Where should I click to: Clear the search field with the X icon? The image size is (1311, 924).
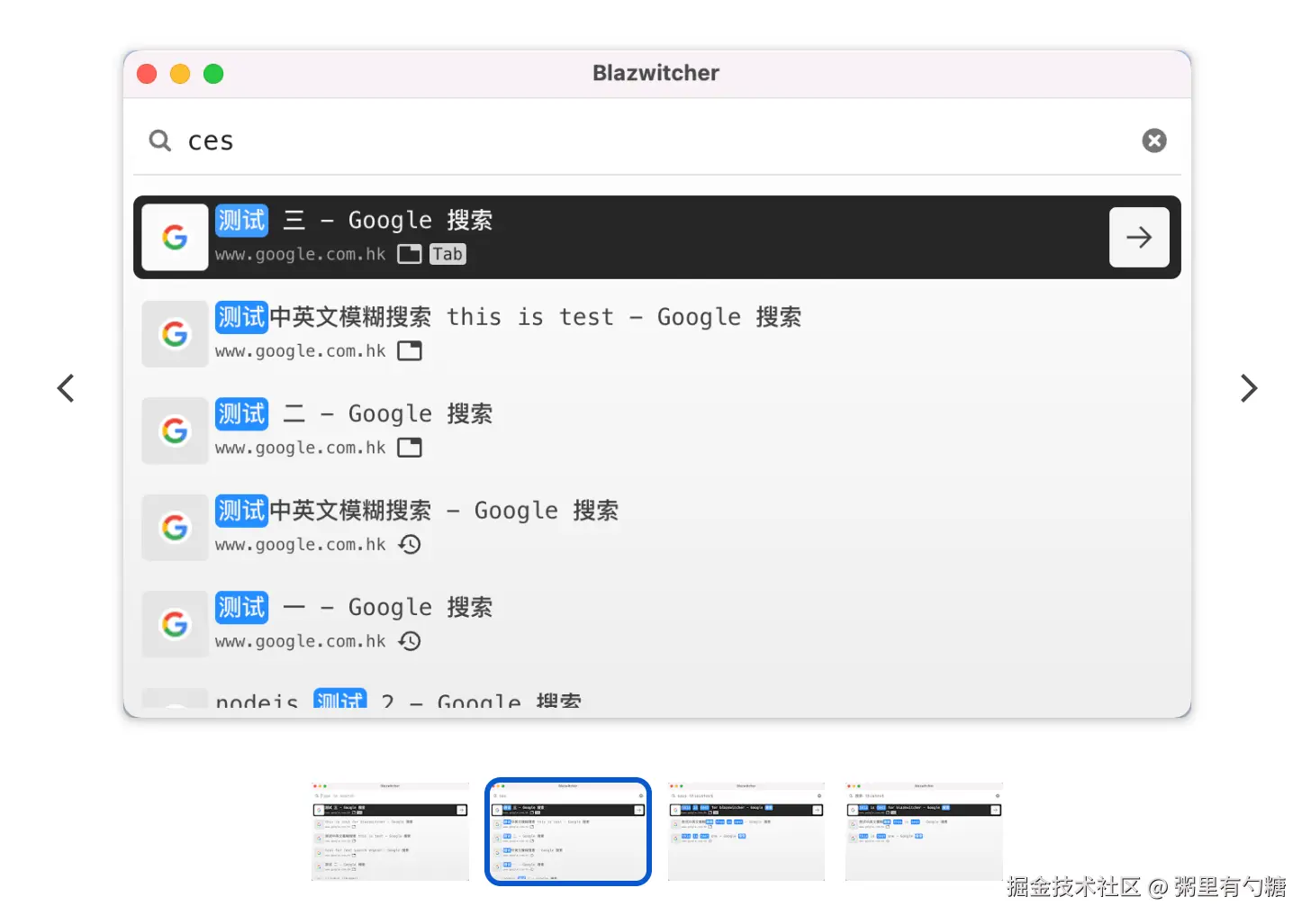(1154, 140)
